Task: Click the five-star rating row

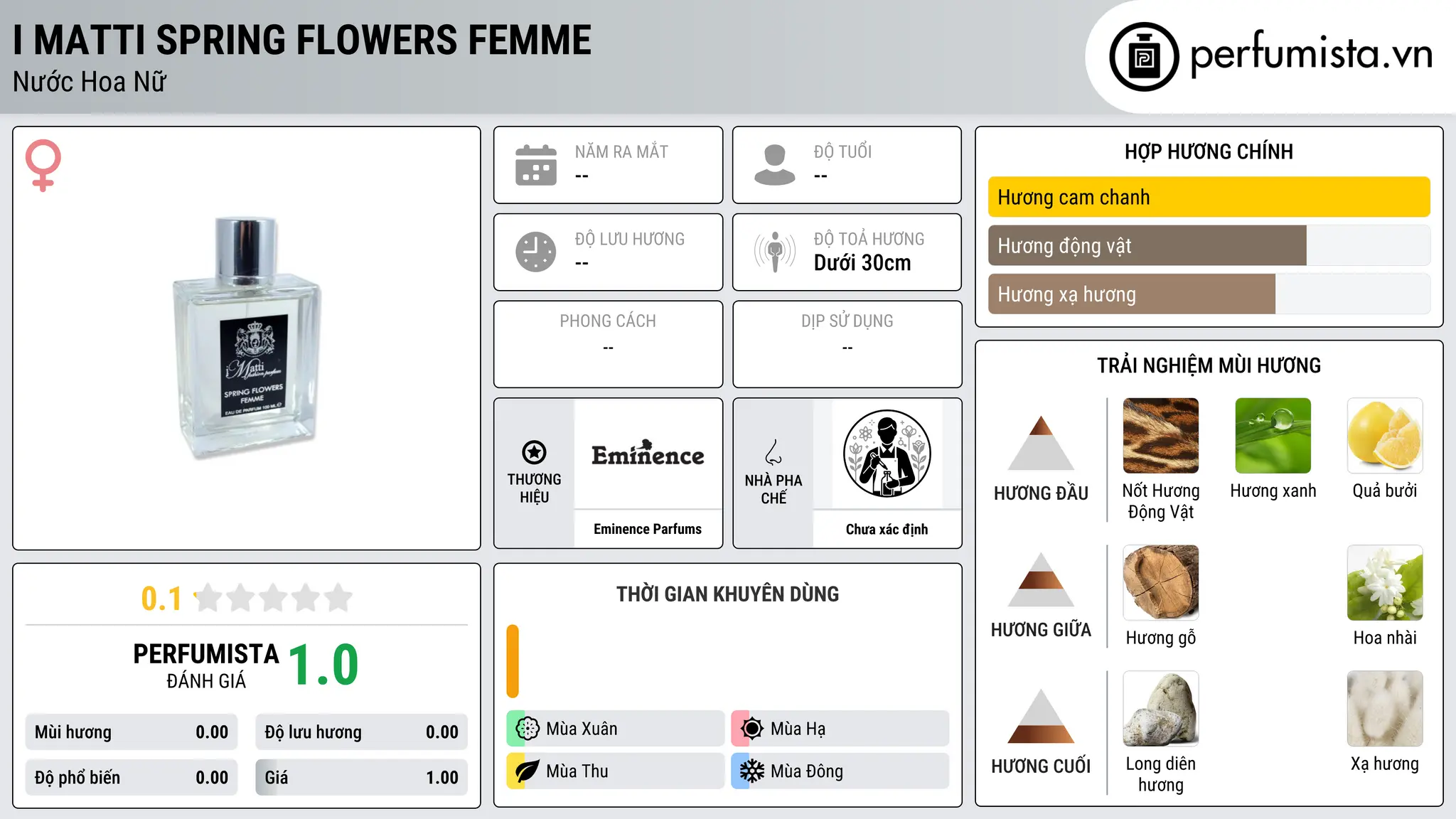Action: (x=274, y=598)
